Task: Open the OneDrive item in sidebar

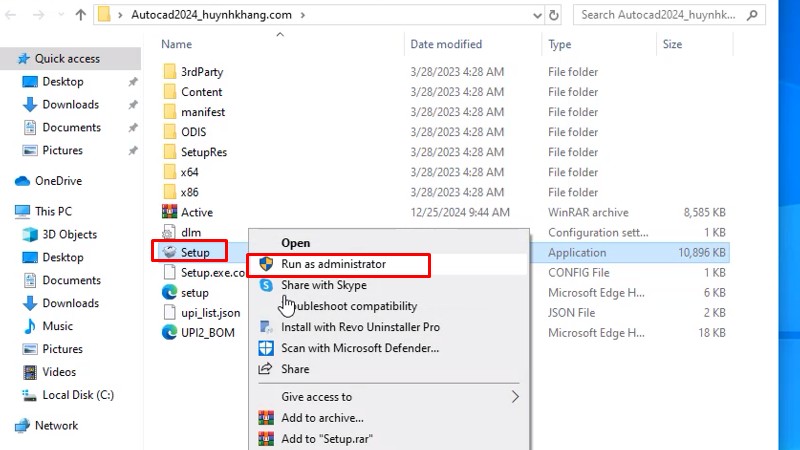Action: 58,181
